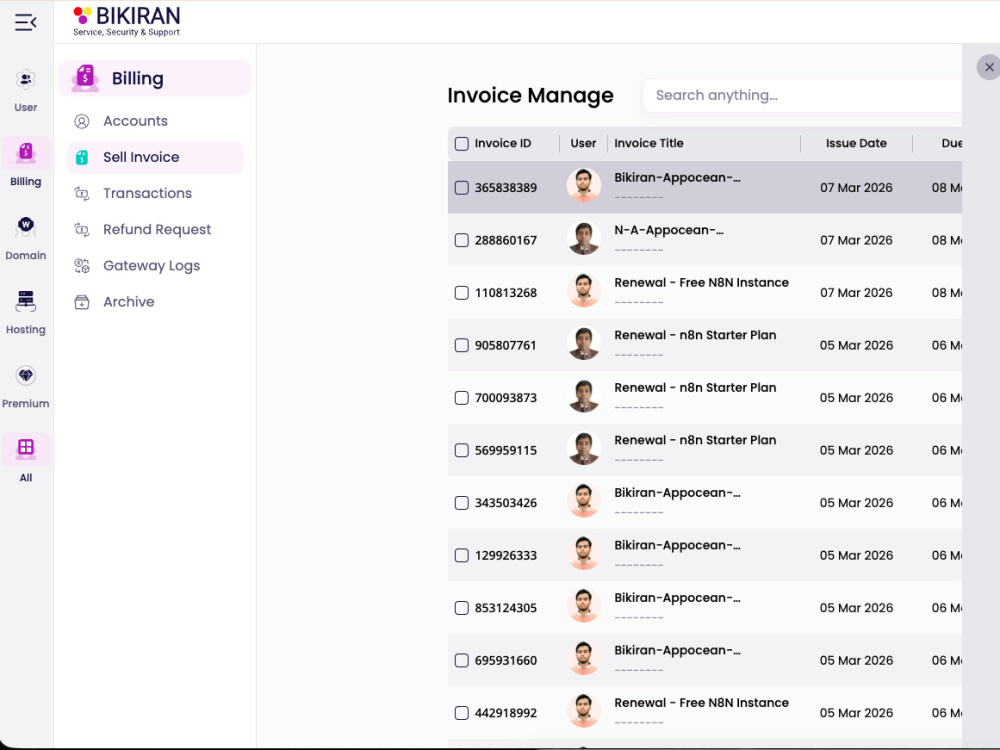Check the box for invoice 343503426
The image size is (1000, 750).
point(462,503)
